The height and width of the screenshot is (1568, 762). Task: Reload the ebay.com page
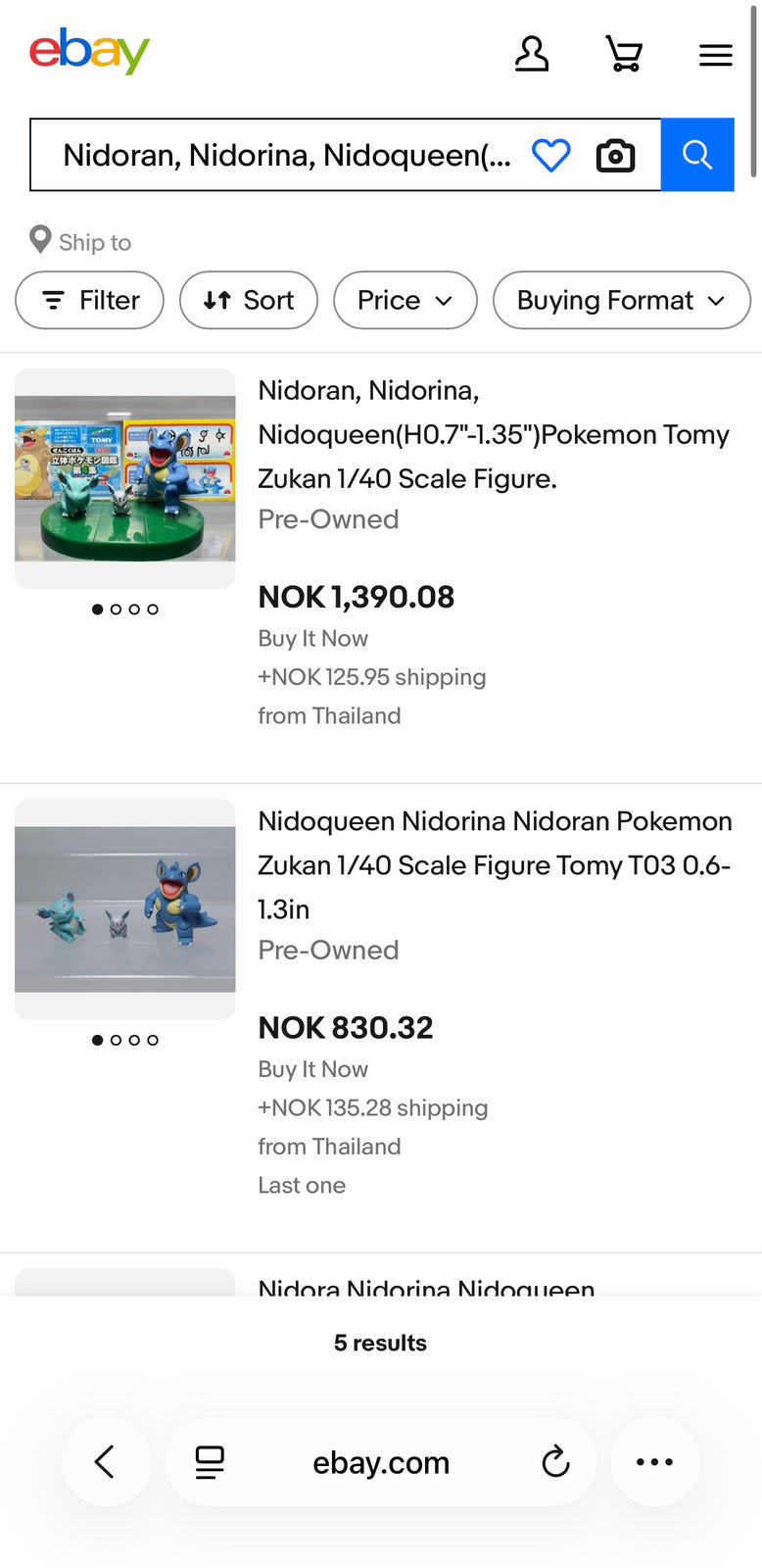tap(555, 1461)
